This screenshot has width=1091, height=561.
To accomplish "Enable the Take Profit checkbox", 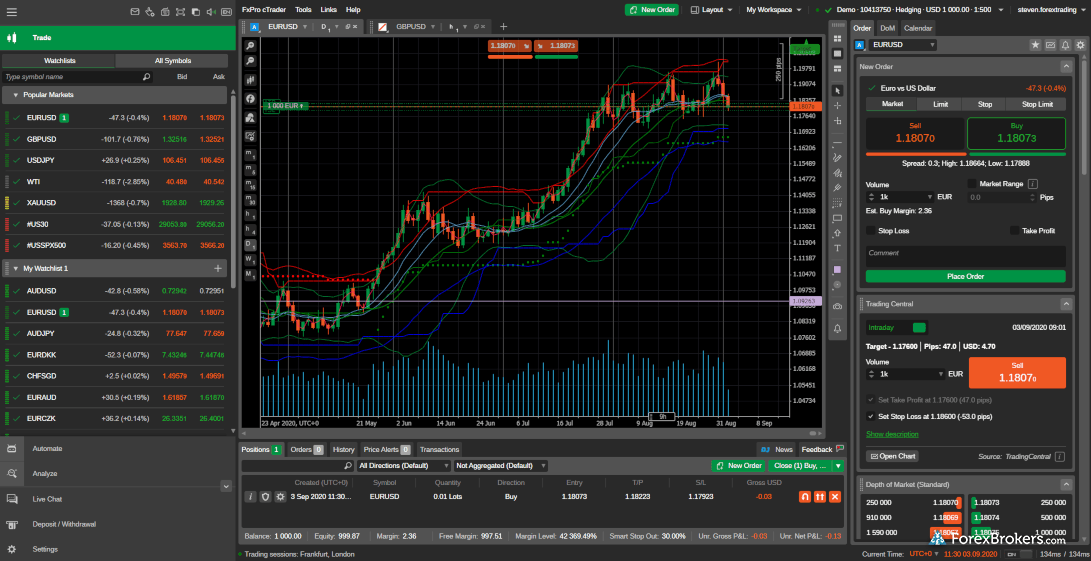I will click(x=1014, y=230).
